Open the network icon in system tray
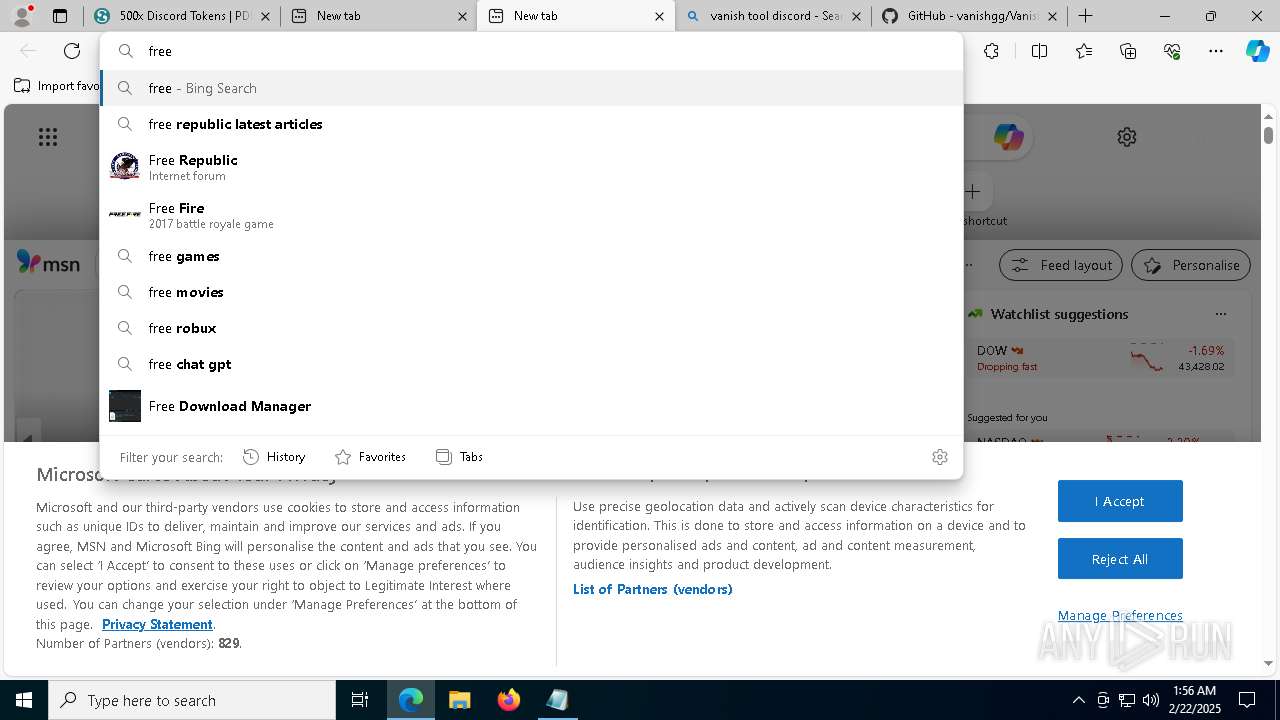The image size is (1280, 720). click(1127, 700)
